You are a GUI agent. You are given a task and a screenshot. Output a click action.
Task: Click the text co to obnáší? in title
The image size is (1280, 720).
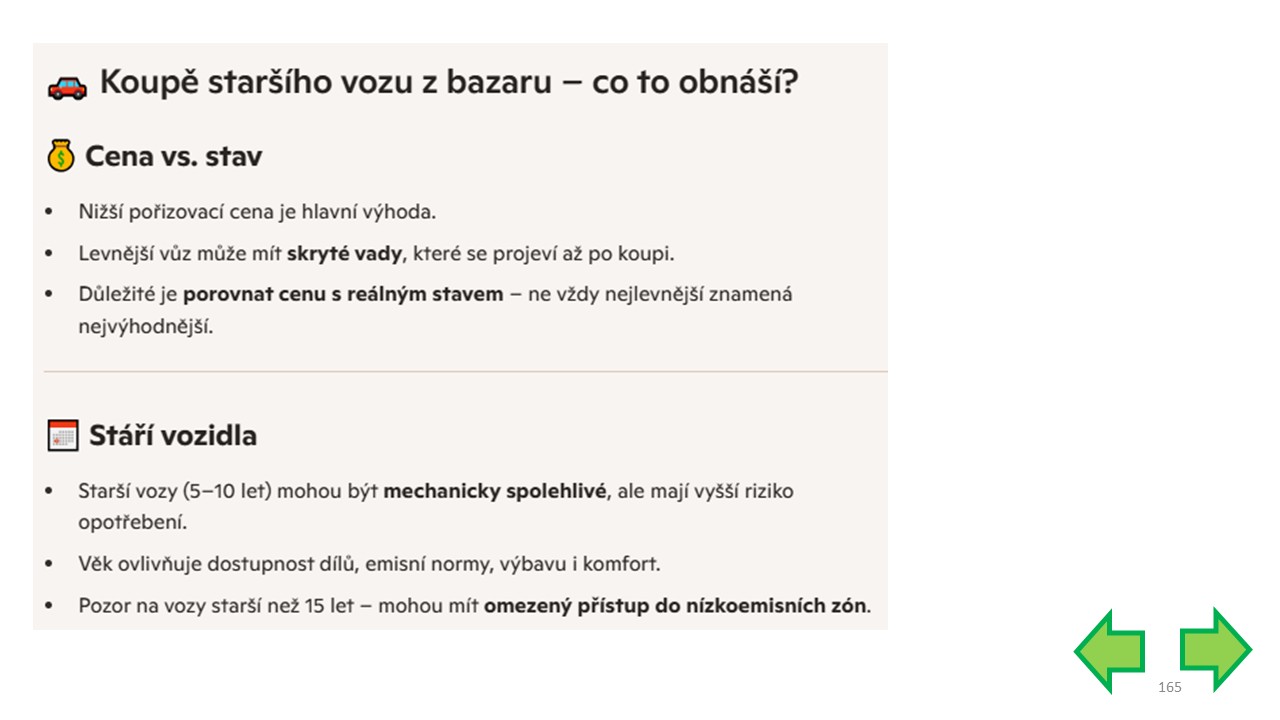(x=695, y=82)
